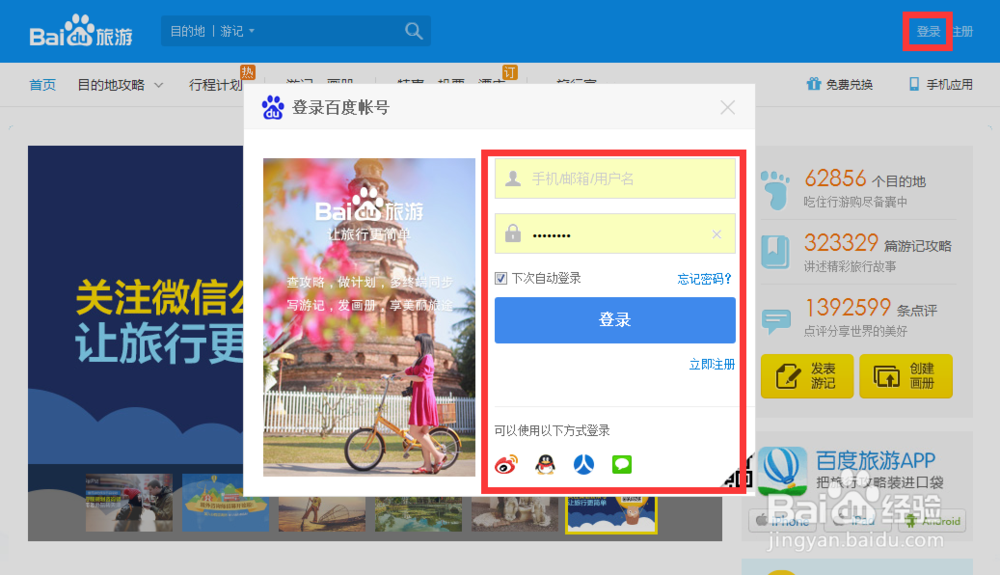Click the login dialog travel photo

click(x=369, y=317)
